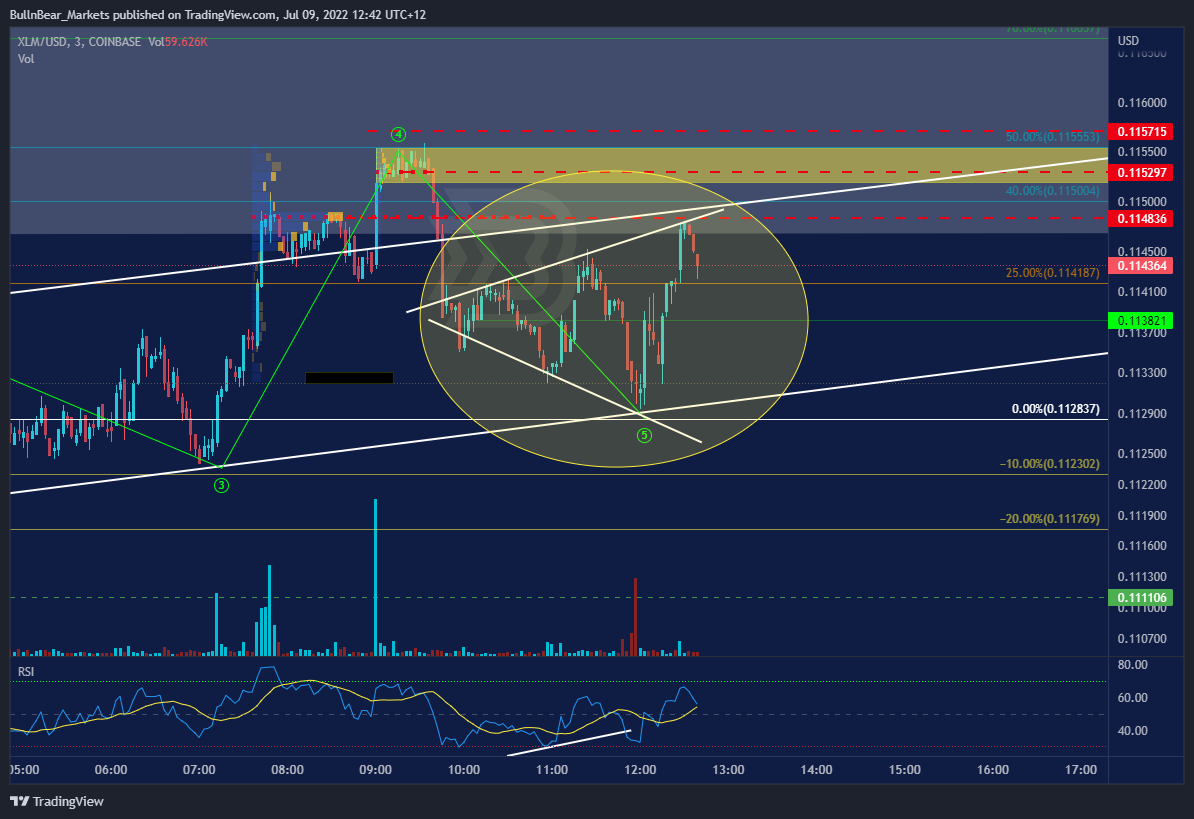Click the TradingView logo at bottom left
1194x819 pixels.
[56, 801]
